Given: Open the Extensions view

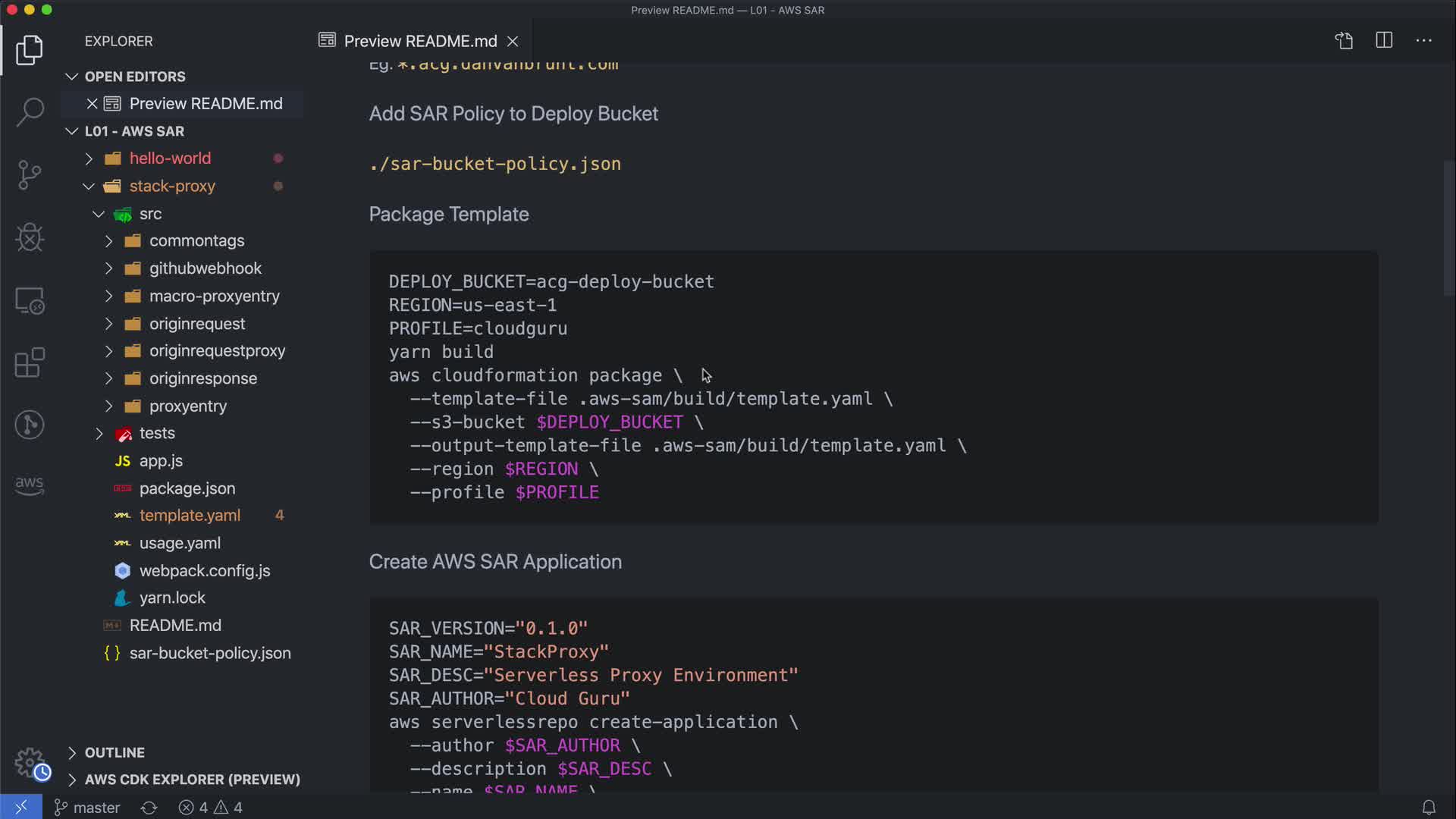Looking at the screenshot, I should (x=30, y=362).
